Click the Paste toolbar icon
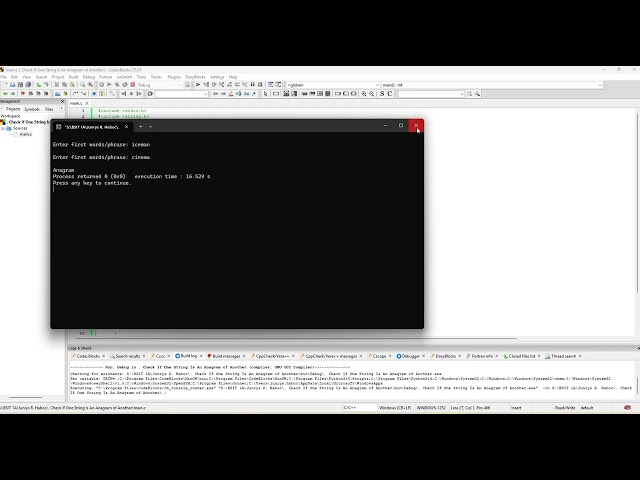640x480 pixels. click(x=72, y=84)
